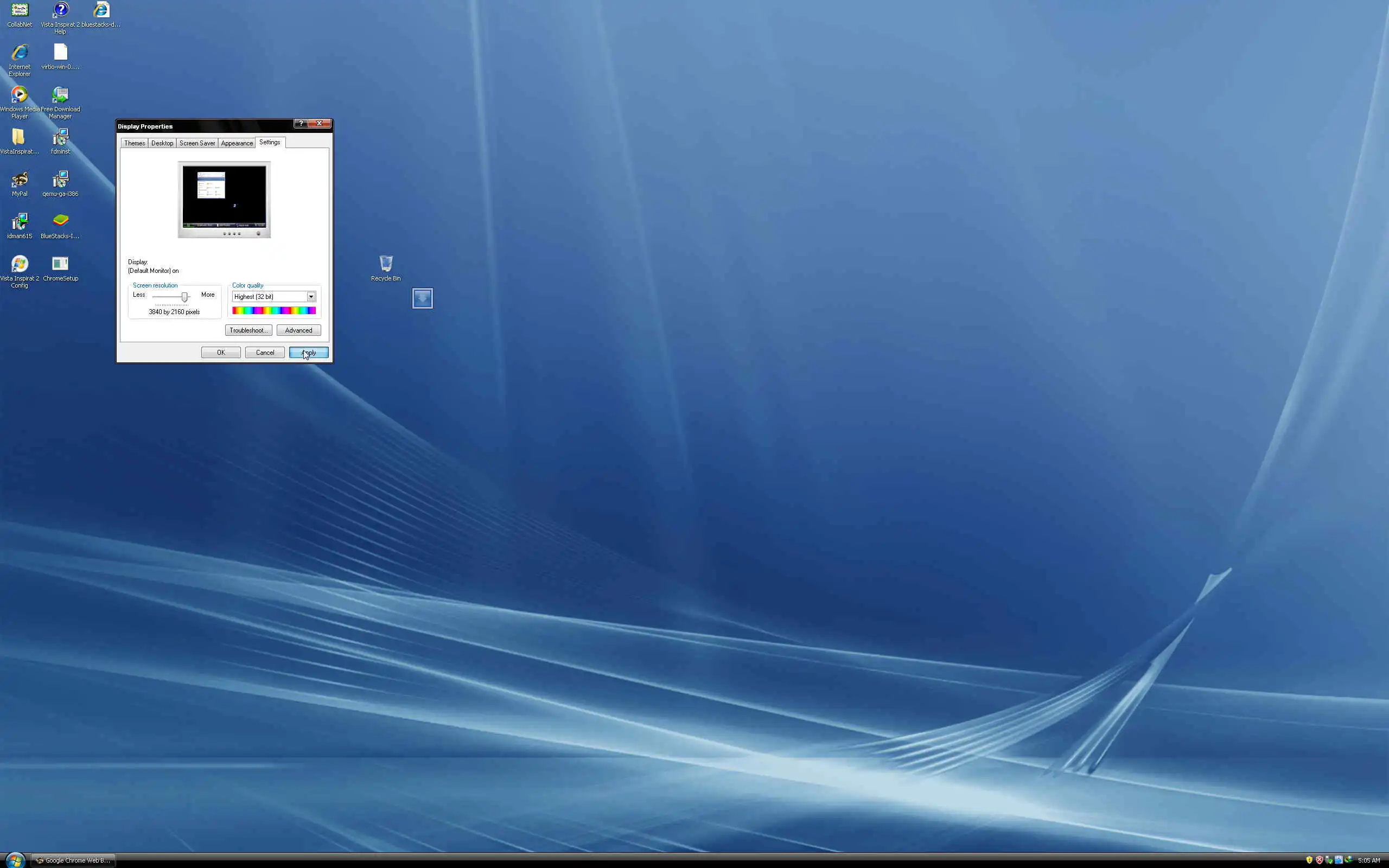1389x868 pixels.
Task: Select the qemu-ga-i386 installer icon
Action: tap(60, 180)
